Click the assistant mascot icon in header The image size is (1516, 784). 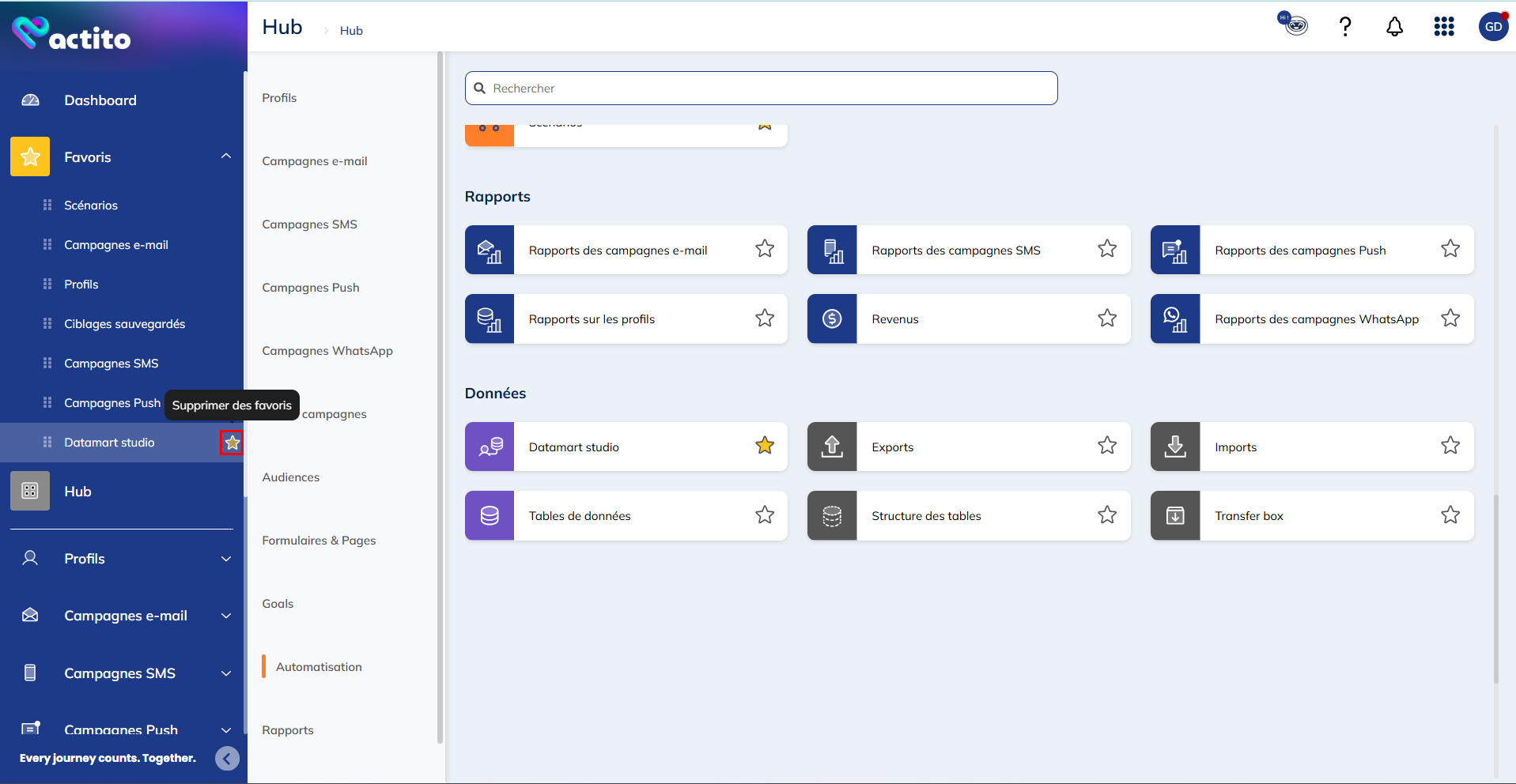[x=1293, y=24]
